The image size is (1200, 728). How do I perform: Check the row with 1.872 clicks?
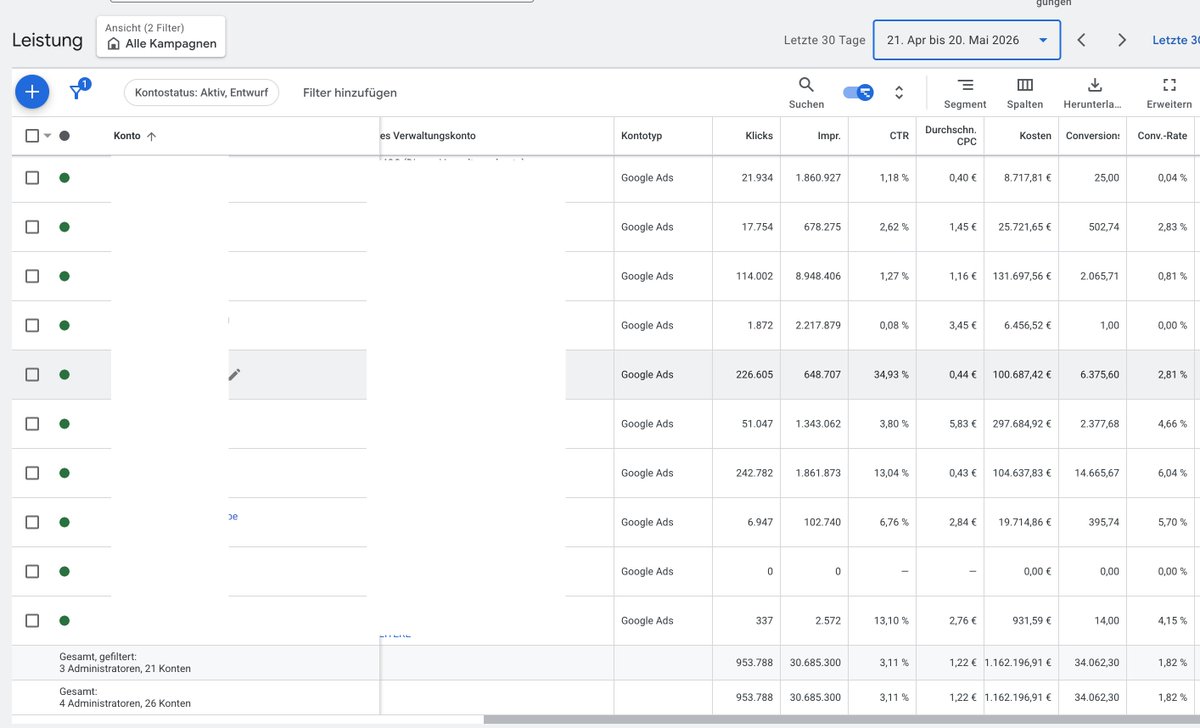(x=32, y=325)
